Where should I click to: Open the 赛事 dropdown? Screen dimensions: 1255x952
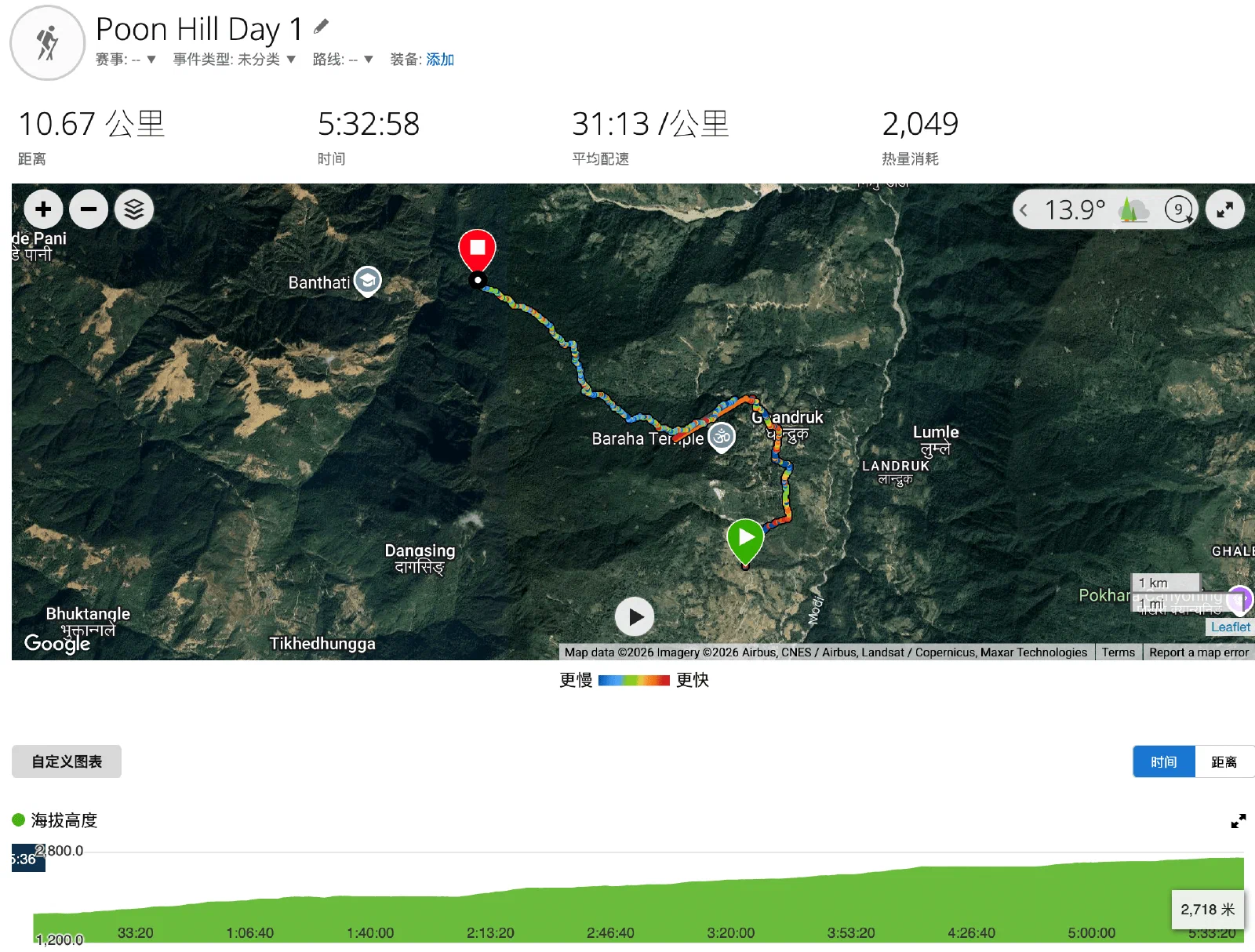(126, 60)
